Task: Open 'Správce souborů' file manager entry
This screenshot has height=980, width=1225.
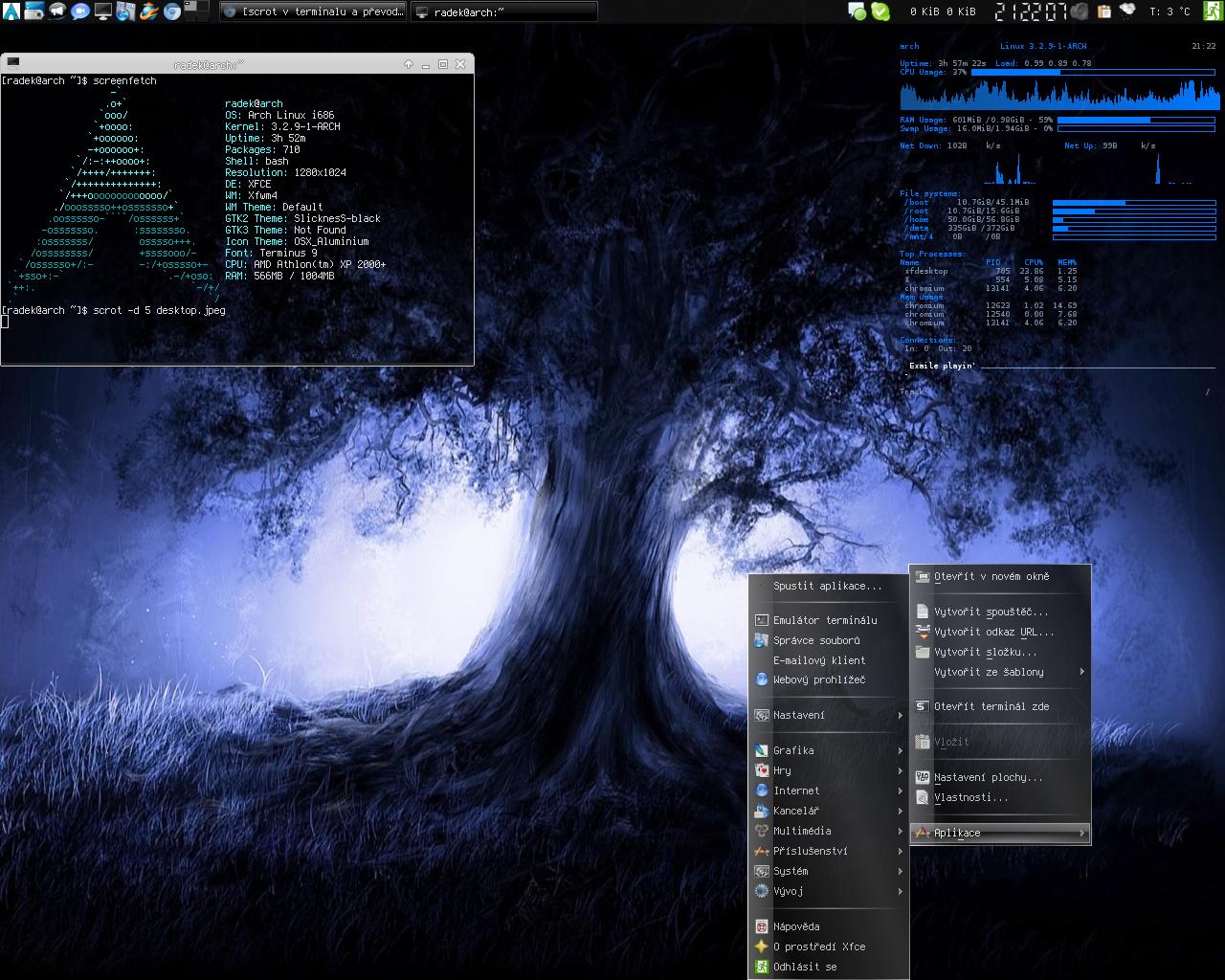Action: point(827,640)
